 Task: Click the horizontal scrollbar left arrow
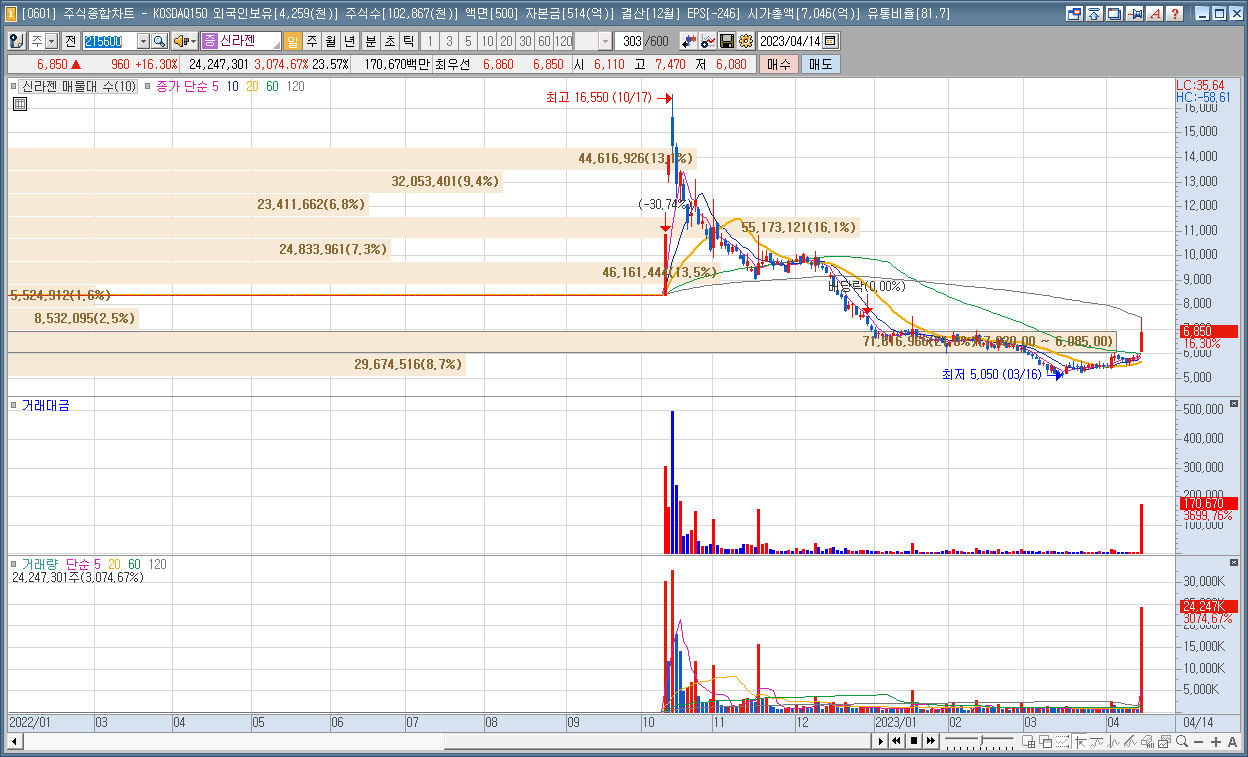pos(14,741)
